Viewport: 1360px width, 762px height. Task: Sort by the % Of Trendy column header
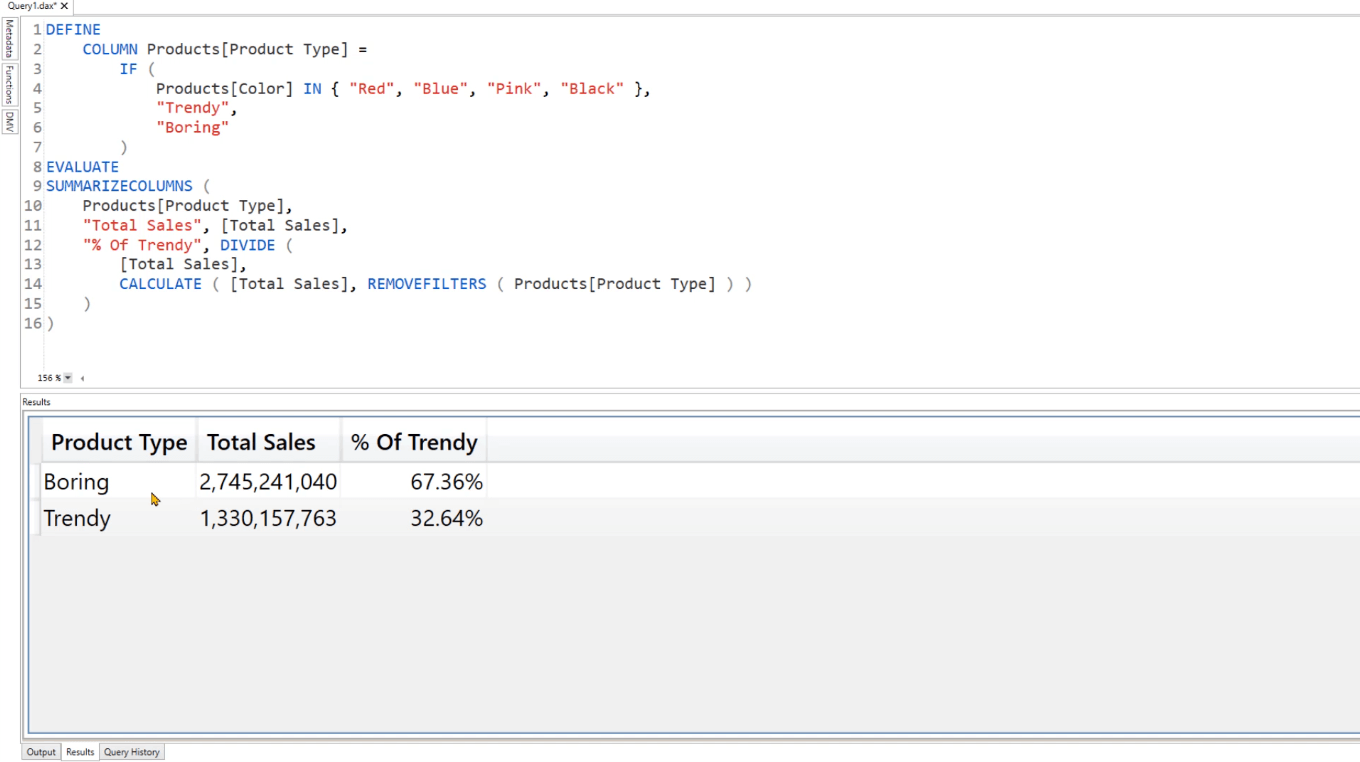pos(414,442)
